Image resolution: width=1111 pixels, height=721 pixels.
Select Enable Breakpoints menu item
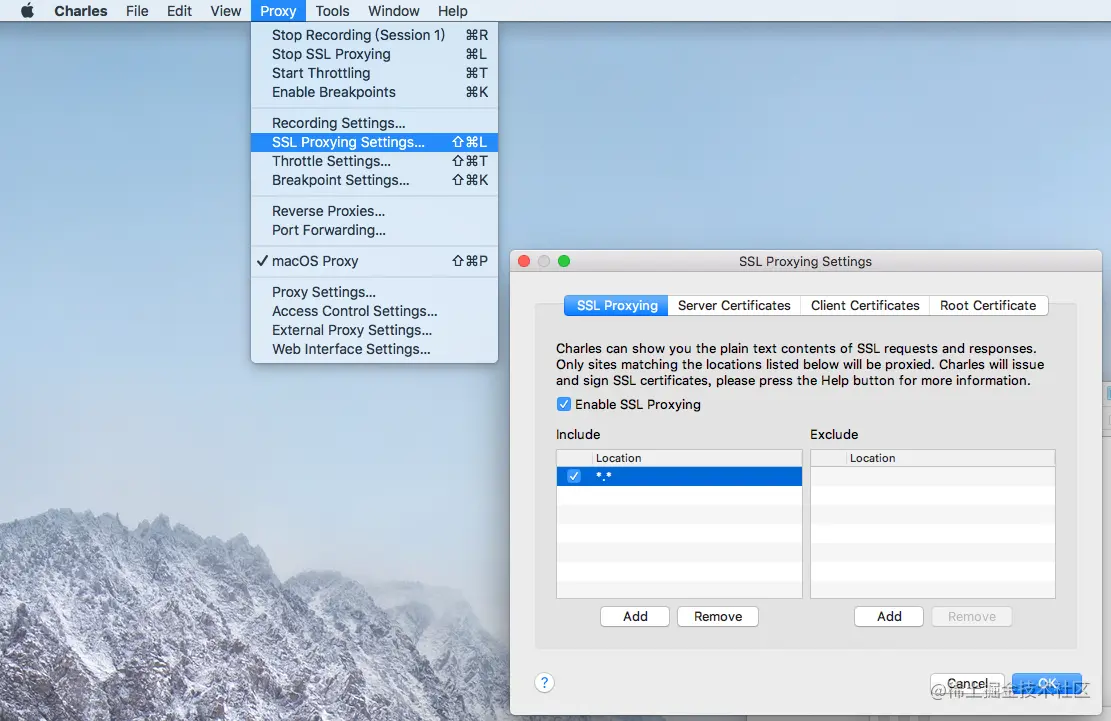tap(374, 93)
